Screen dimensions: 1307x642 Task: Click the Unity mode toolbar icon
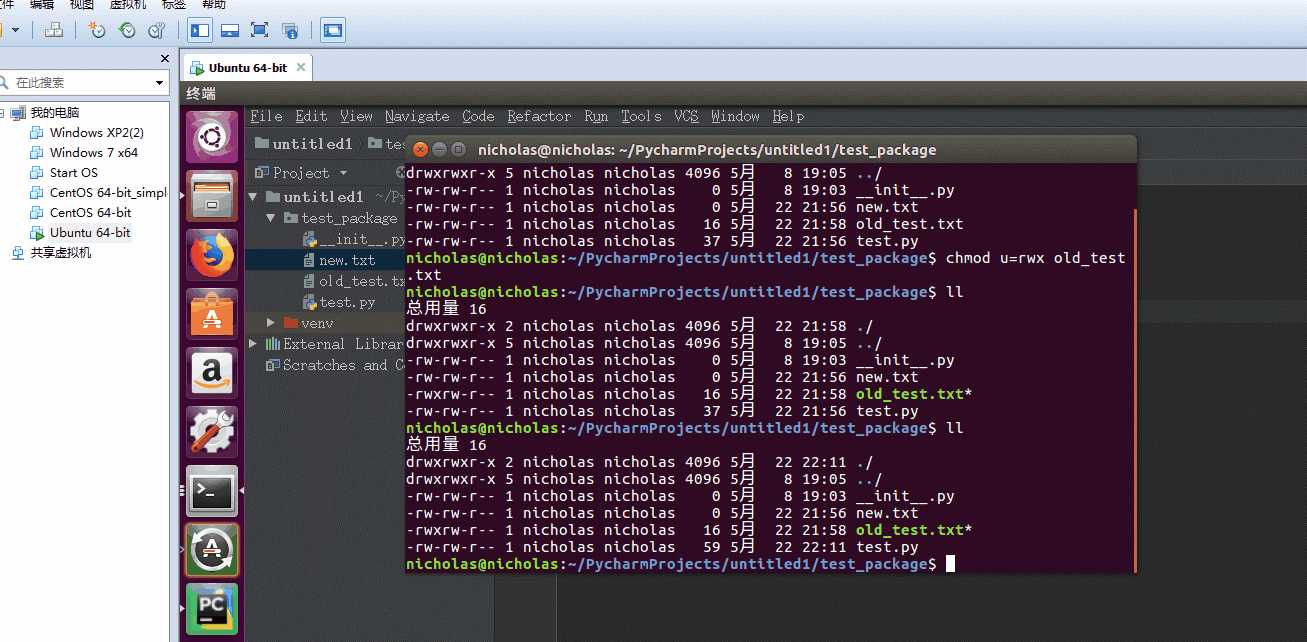coord(290,30)
